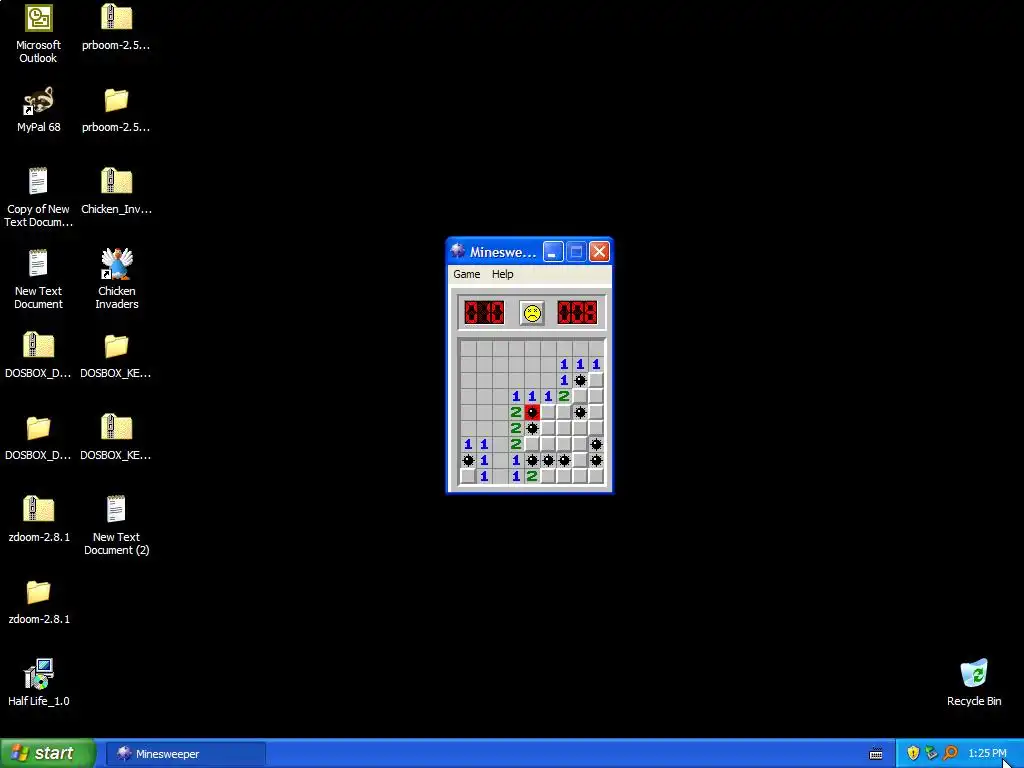Click the red exploded mine cell
The image size is (1024, 768).
(532, 412)
